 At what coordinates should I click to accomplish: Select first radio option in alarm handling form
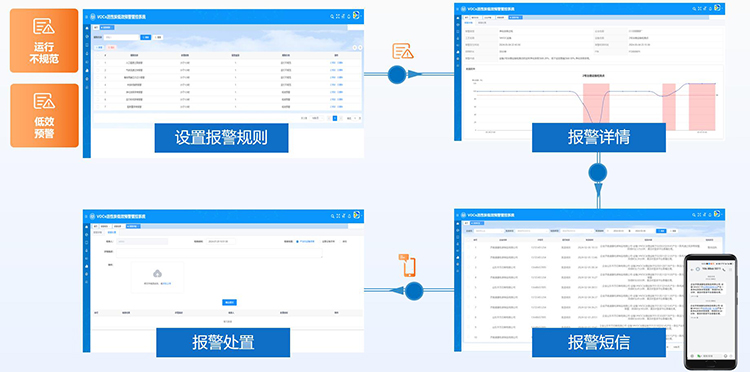click(297, 241)
